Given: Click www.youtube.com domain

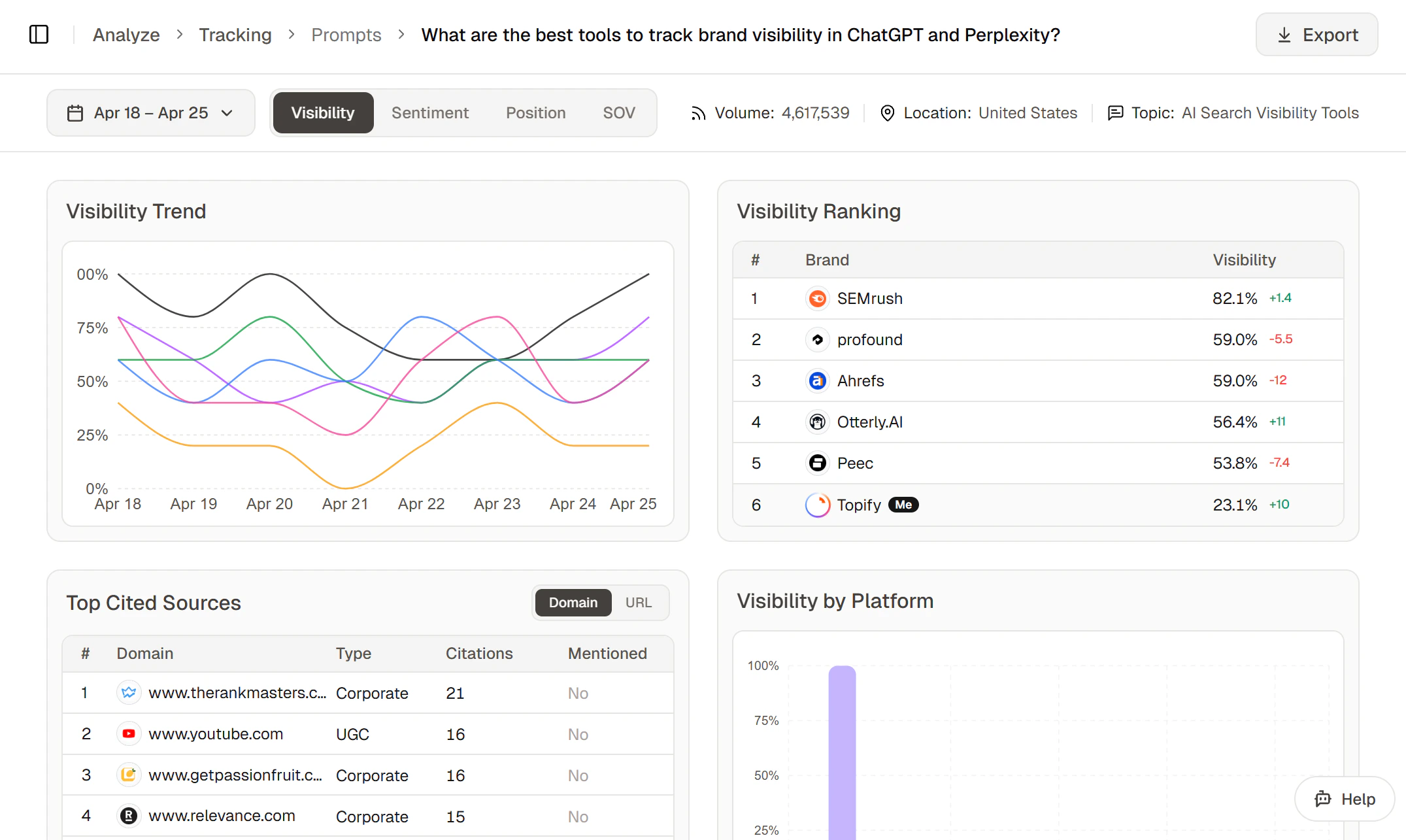Looking at the screenshot, I should pyautogui.click(x=216, y=734).
